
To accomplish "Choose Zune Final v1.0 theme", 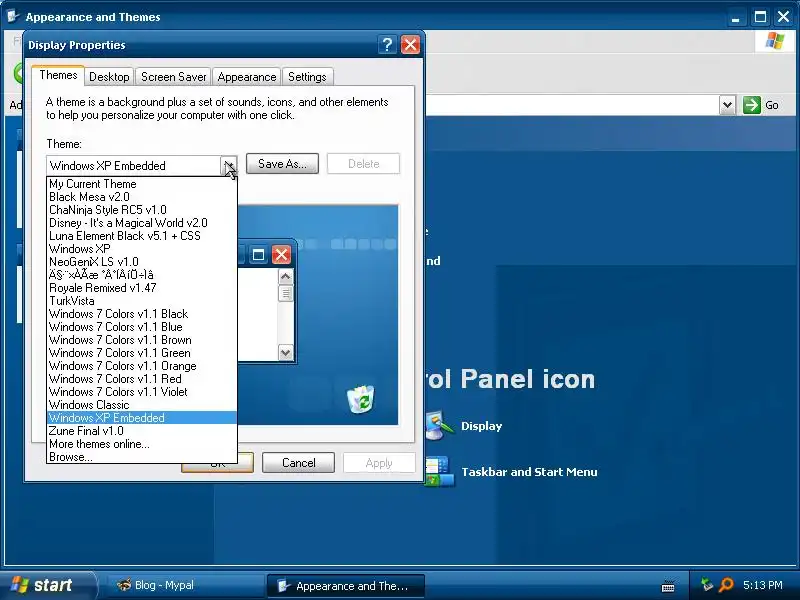I will pyautogui.click(x=142, y=431).
